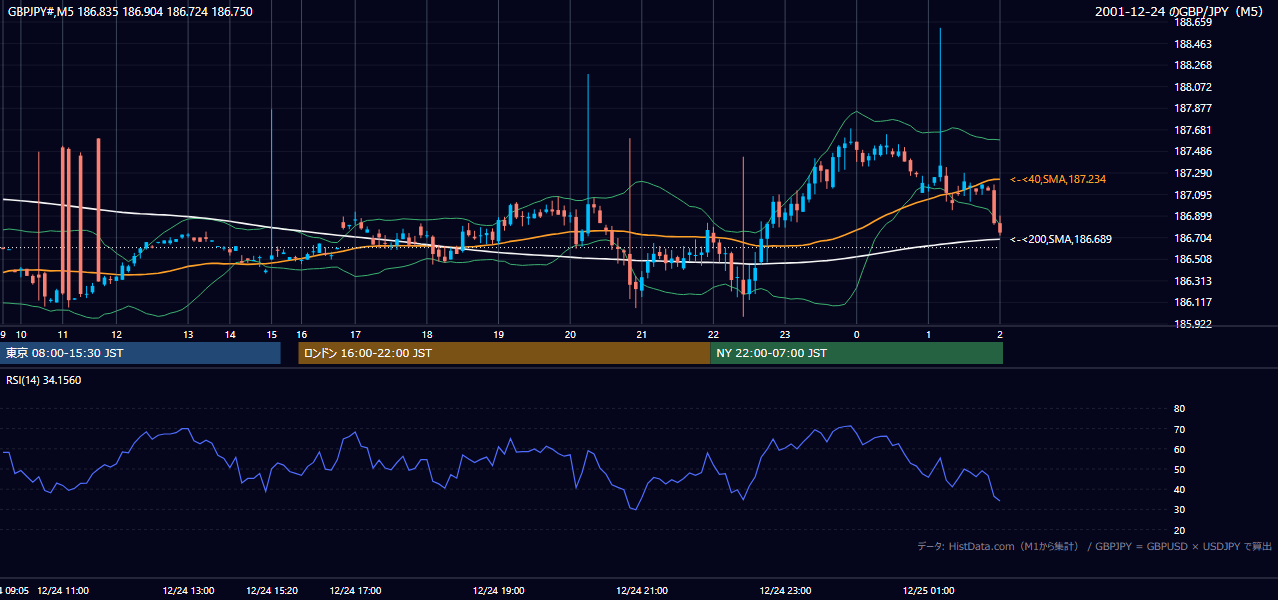This screenshot has width=1278, height=600.
Task: Click hour marker 0 under the price chart
Action: tap(856, 335)
